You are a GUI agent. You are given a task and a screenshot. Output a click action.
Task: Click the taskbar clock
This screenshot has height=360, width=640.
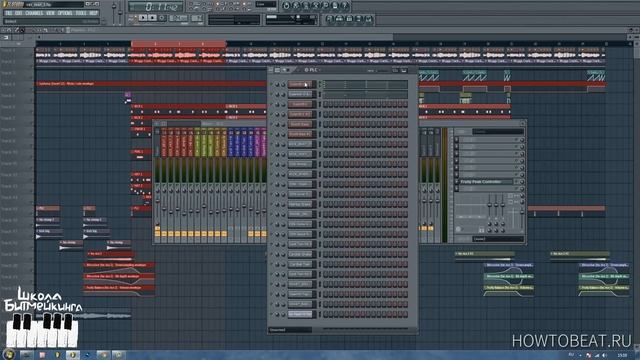[622, 356]
